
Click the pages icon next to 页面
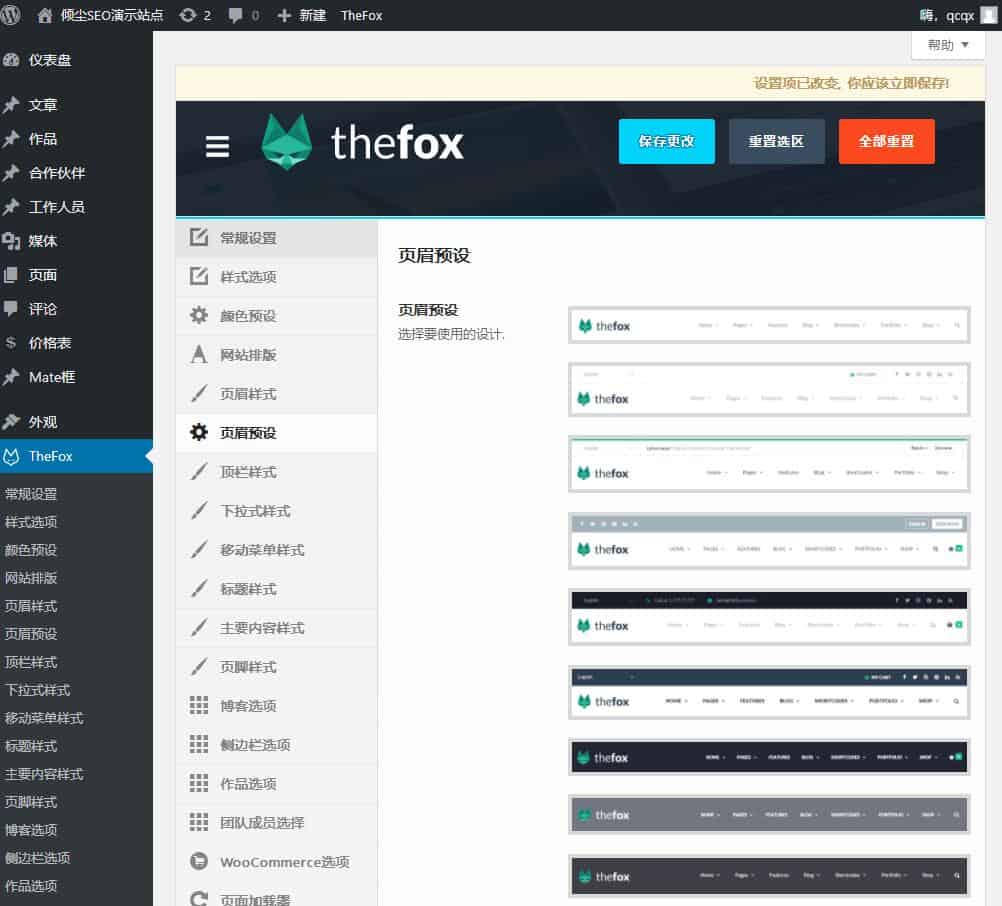11,275
